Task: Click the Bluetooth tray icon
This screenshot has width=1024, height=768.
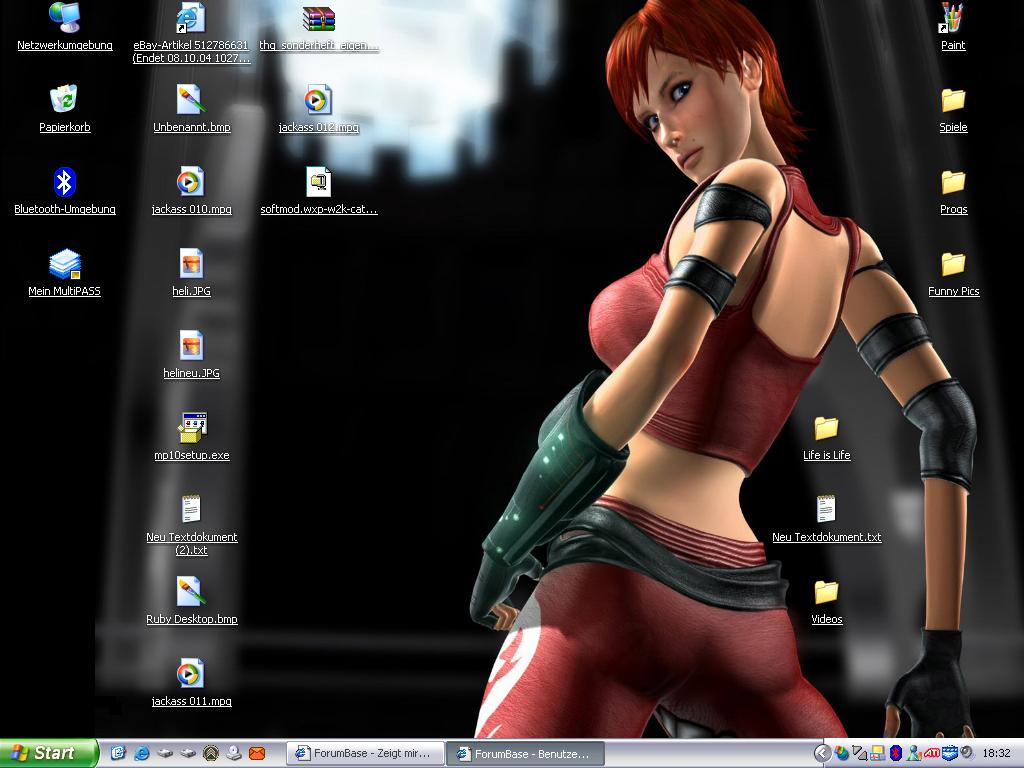Action: [896, 753]
